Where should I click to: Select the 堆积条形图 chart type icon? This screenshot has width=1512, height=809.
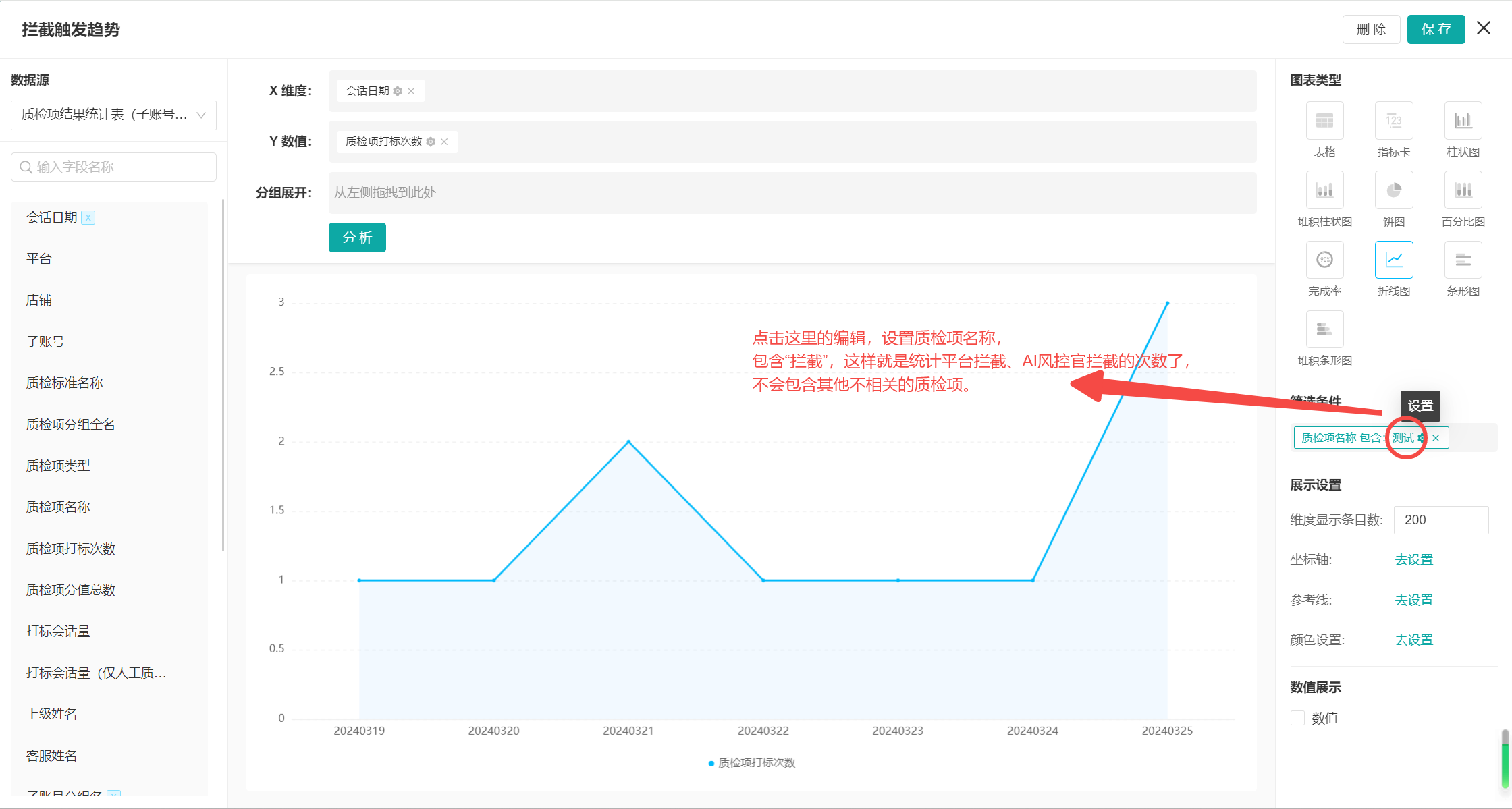point(1324,329)
